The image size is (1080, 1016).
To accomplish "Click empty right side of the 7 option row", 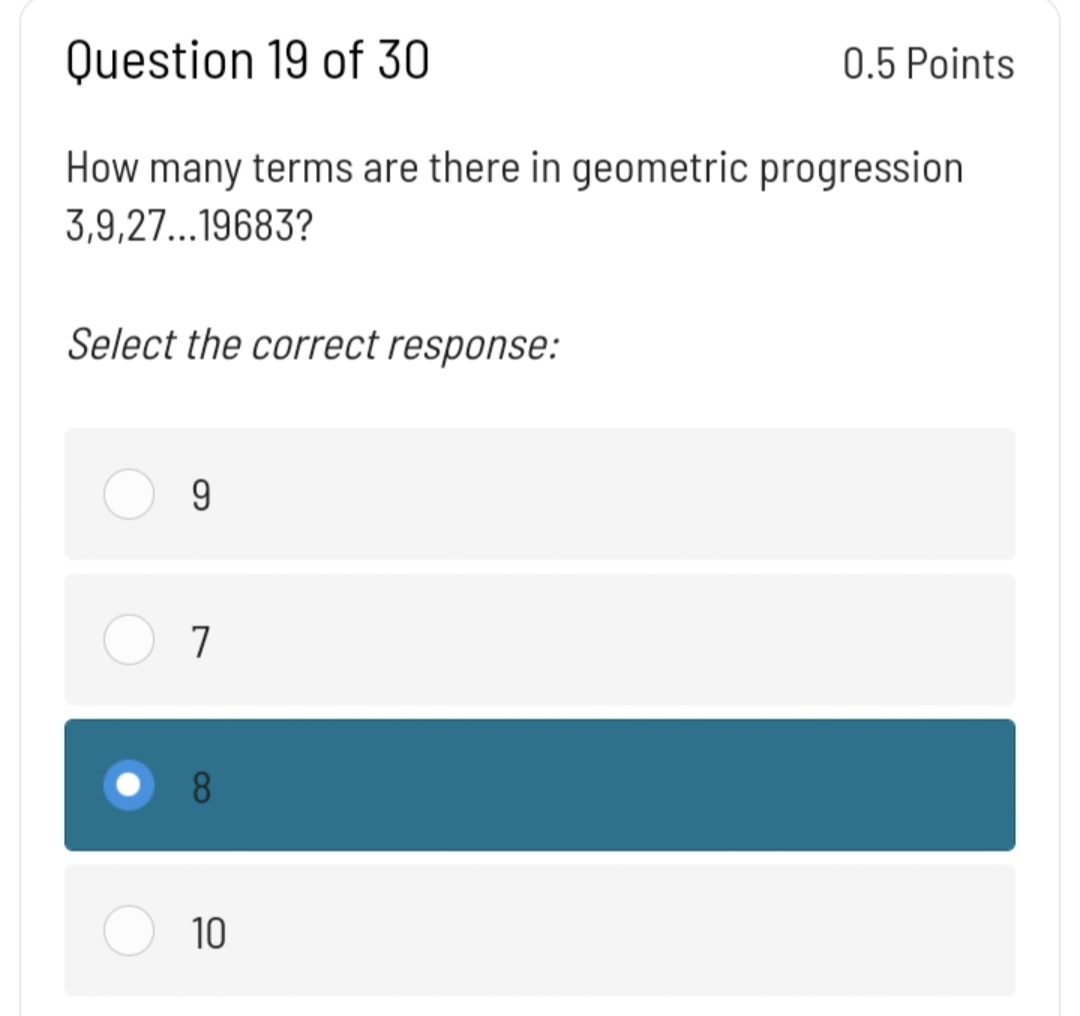I will 800,640.
